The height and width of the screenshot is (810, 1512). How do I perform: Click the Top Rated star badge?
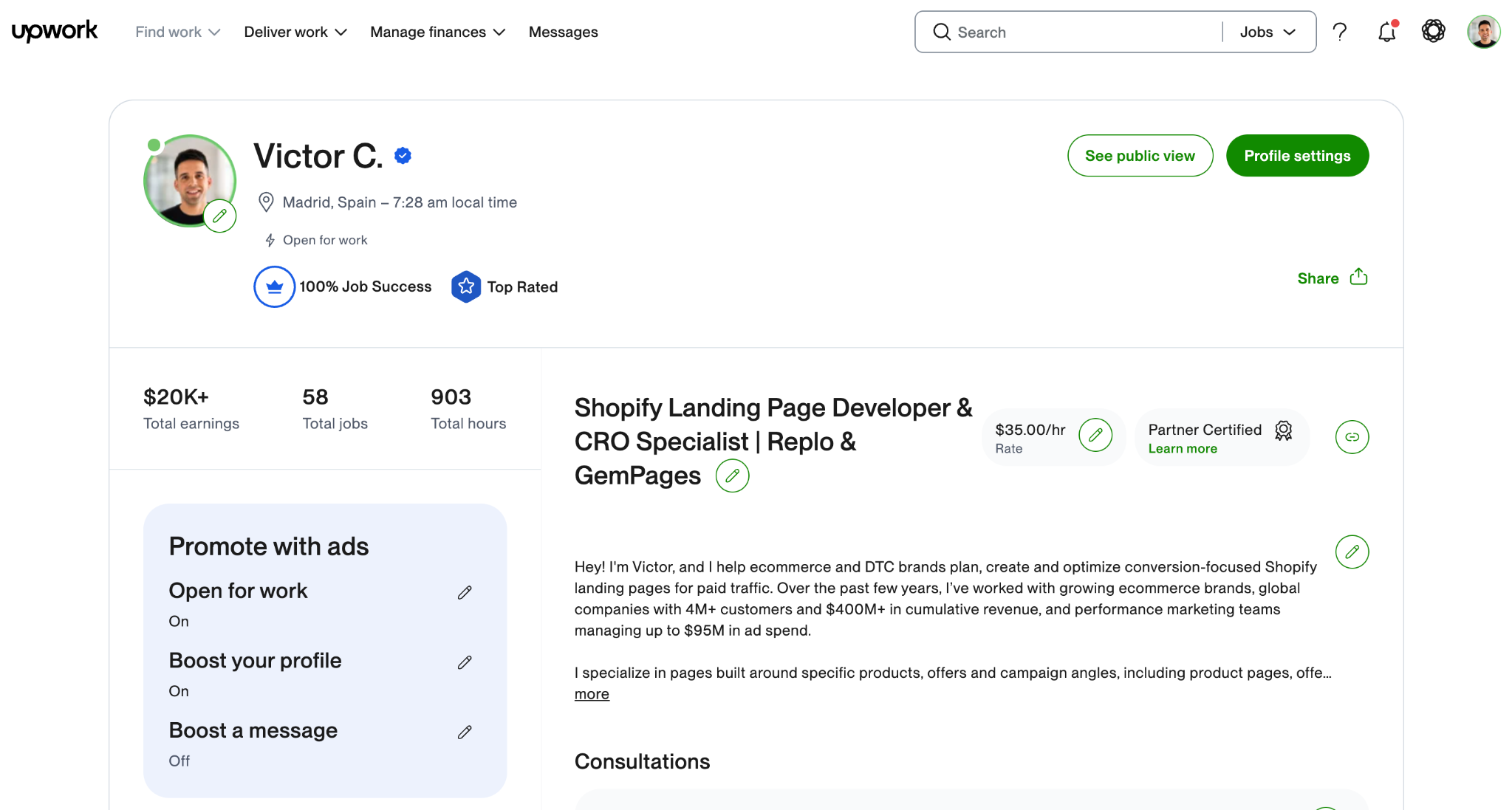point(466,286)
